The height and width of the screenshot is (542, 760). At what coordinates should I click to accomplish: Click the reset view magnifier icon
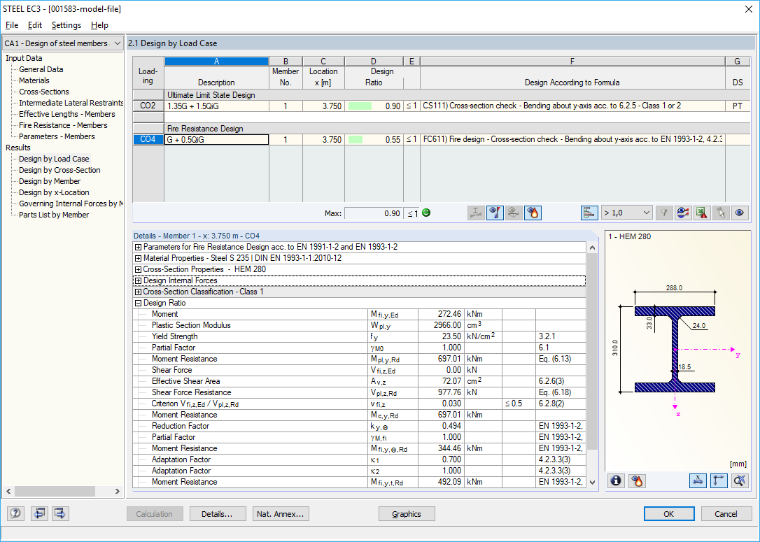[x=740, y=480]
